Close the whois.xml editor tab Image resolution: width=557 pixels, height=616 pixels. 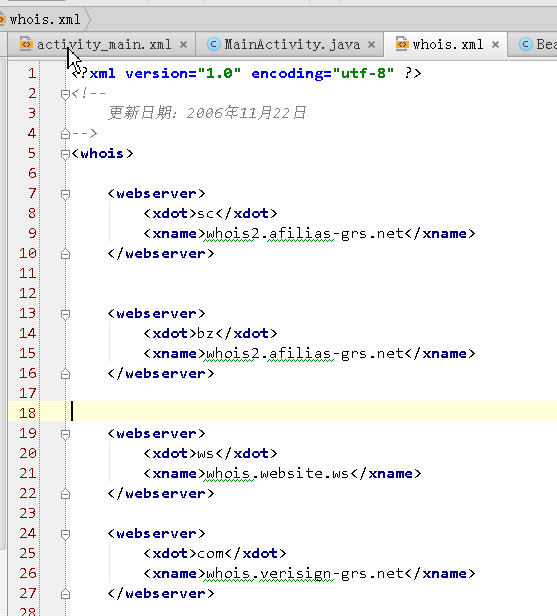[x=496, y=45]
